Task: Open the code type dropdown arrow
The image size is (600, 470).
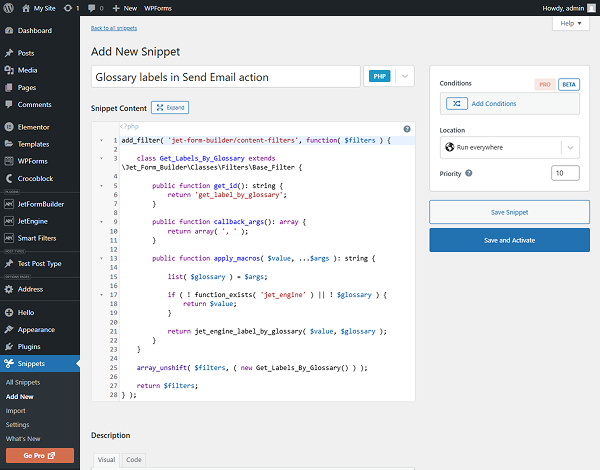Action: tap(405, 76)
